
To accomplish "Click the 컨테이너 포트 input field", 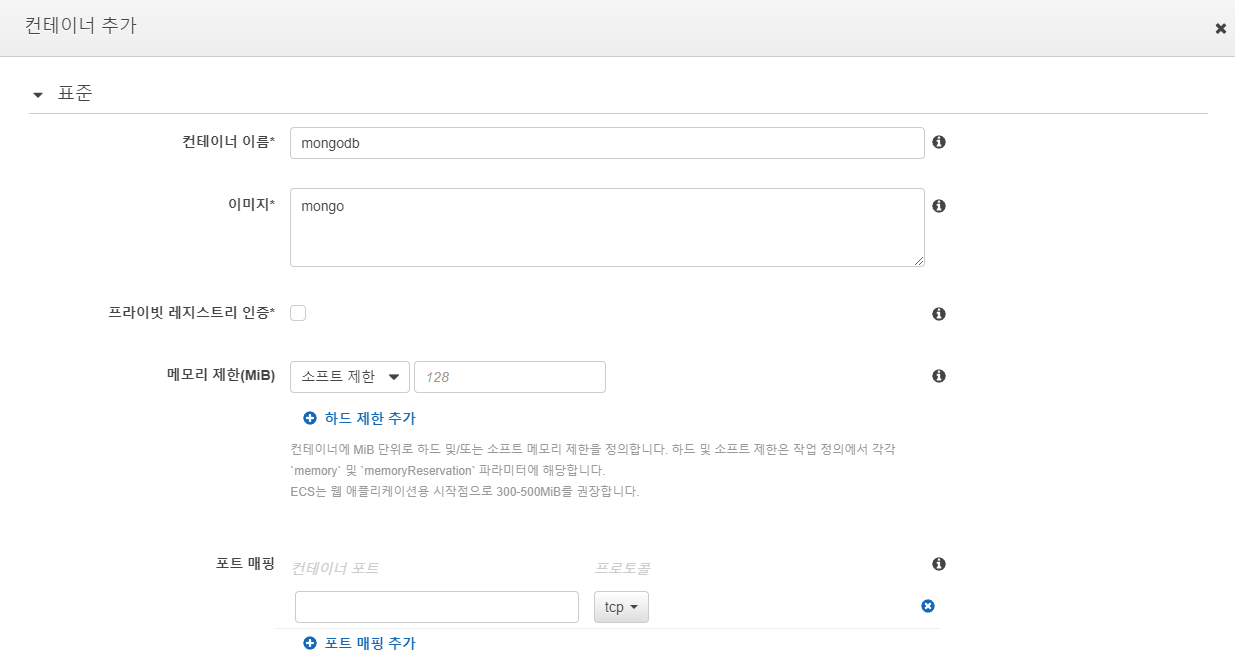I will pyautogui.click(x=437, y=607).
